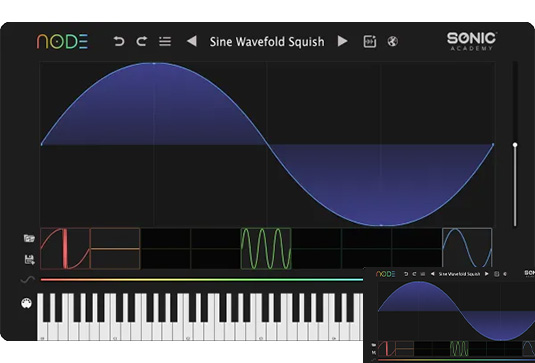The width and height of the screenshot is (535, 363).
Task: Click the load folder icon left of thumbnails
Action: click(29, 238)
